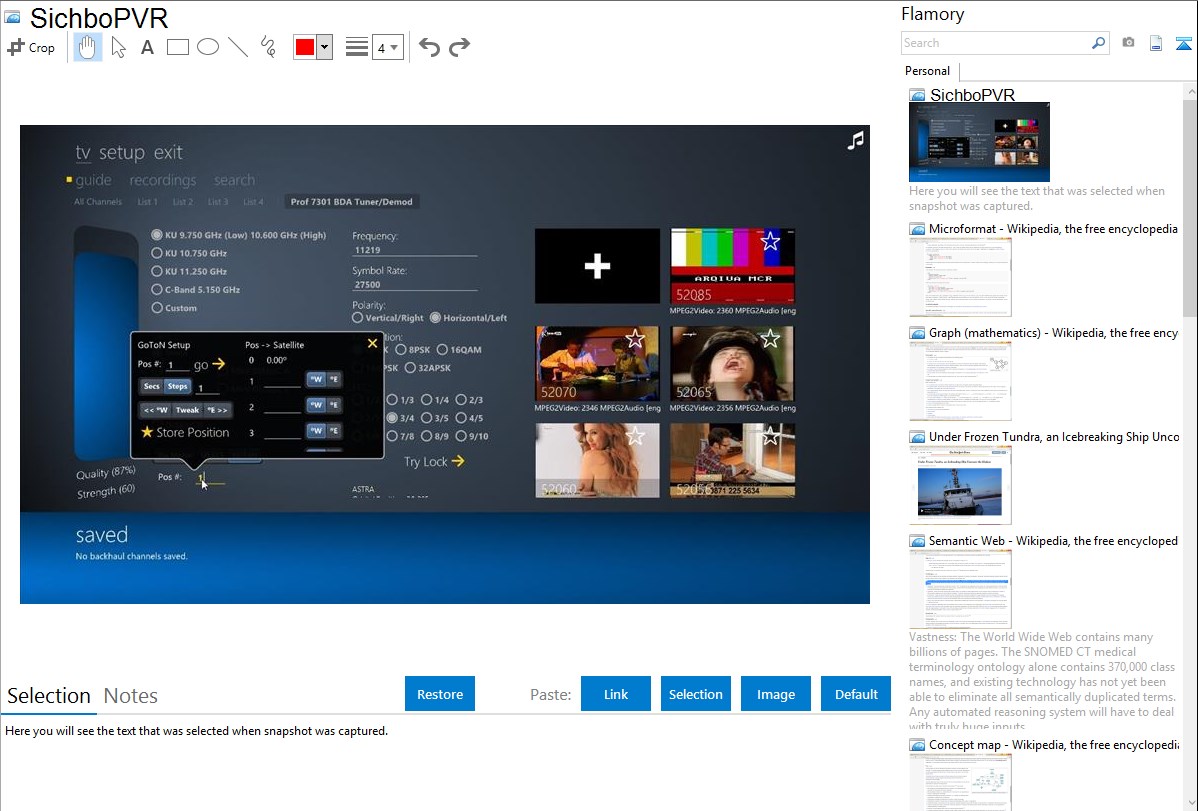Choose the arrow pointer selection tool
The width and height of the screenshot is (1198, 811).
point(118,47)
